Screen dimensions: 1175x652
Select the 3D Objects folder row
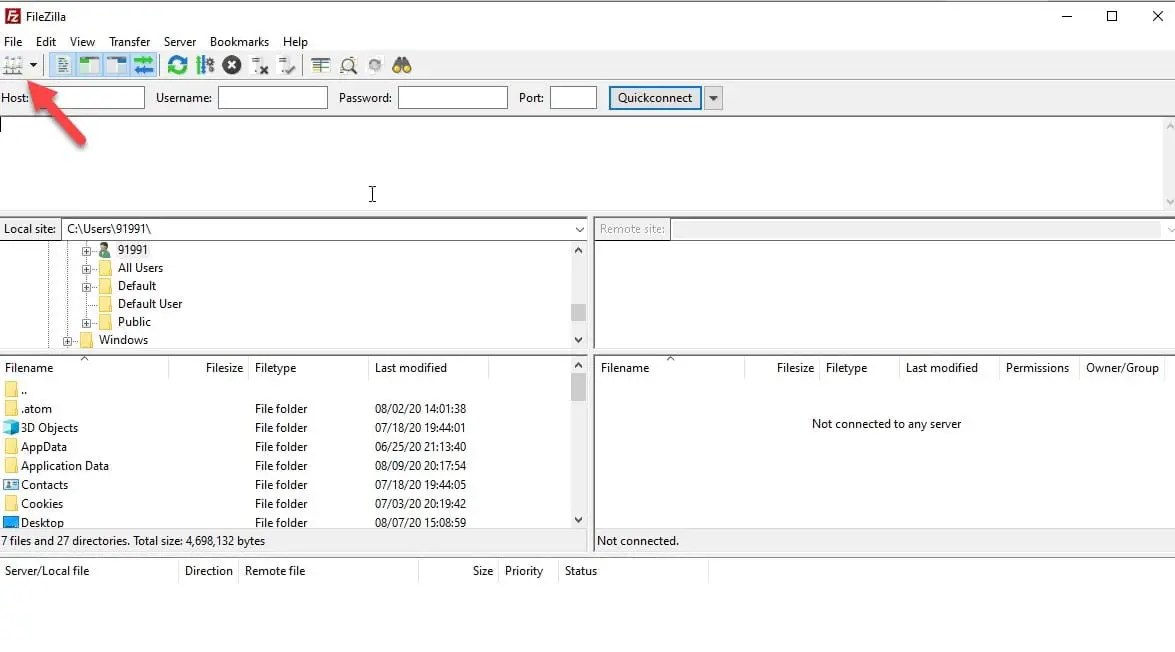point(285,428)
